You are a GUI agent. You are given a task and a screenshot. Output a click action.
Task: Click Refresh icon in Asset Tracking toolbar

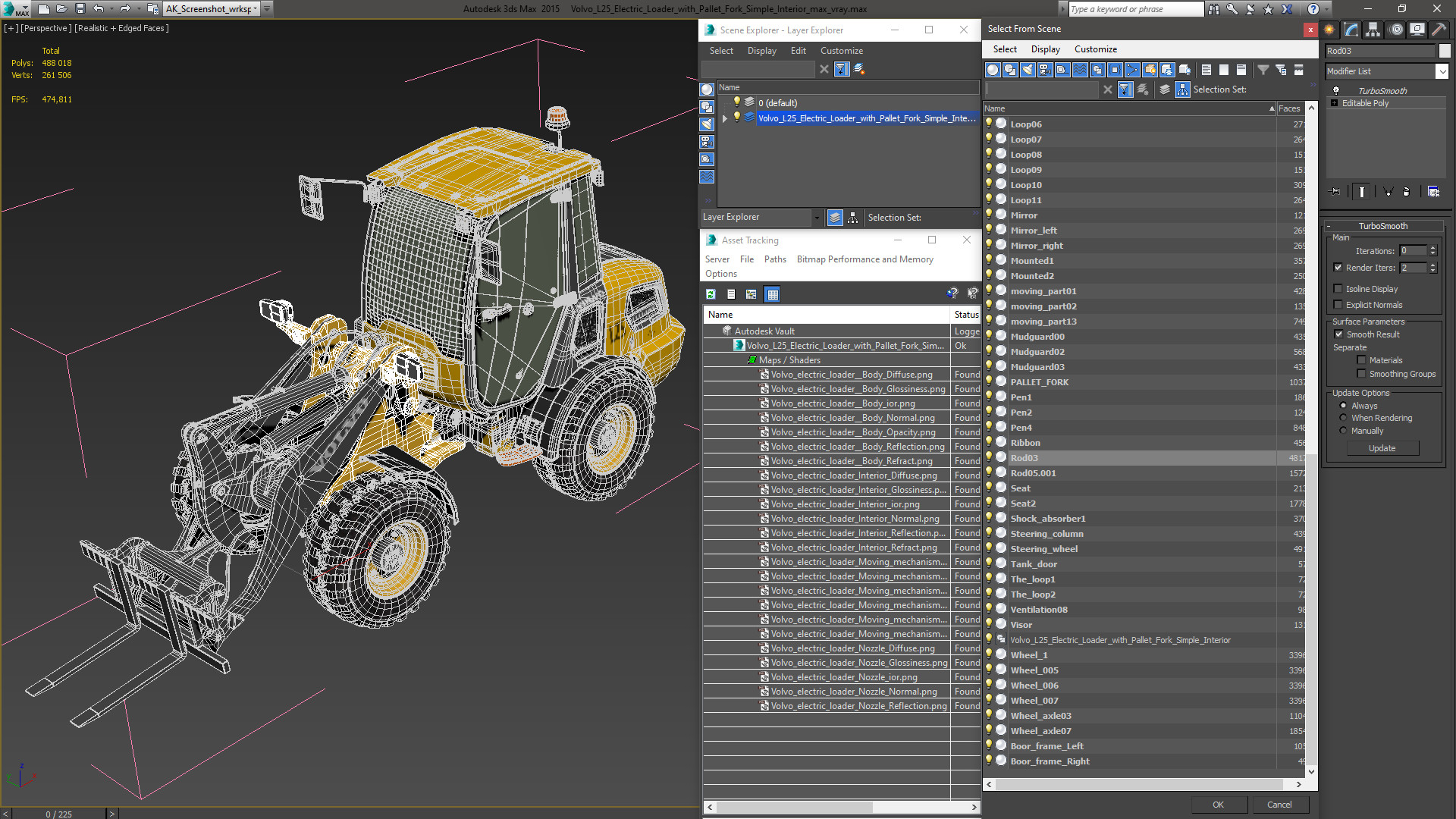click(711, 294)
